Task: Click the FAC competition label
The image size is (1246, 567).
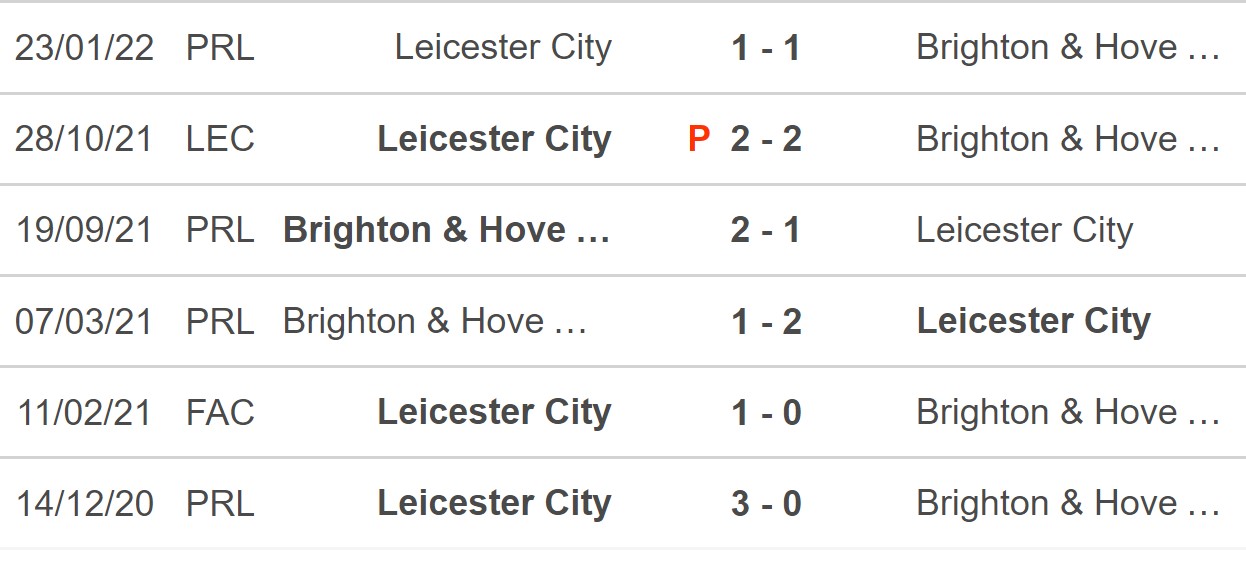Action: click(220, 412)
